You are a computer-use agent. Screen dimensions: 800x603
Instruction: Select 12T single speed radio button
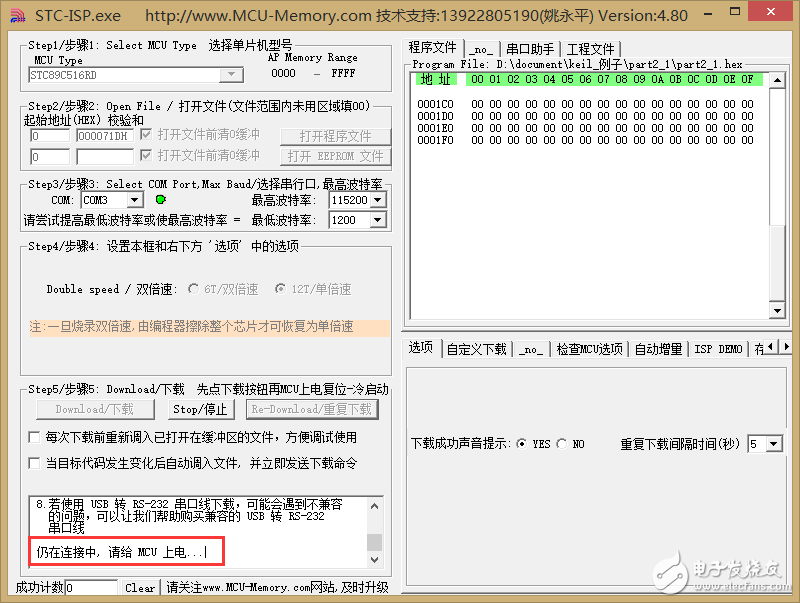pos(280,289)
